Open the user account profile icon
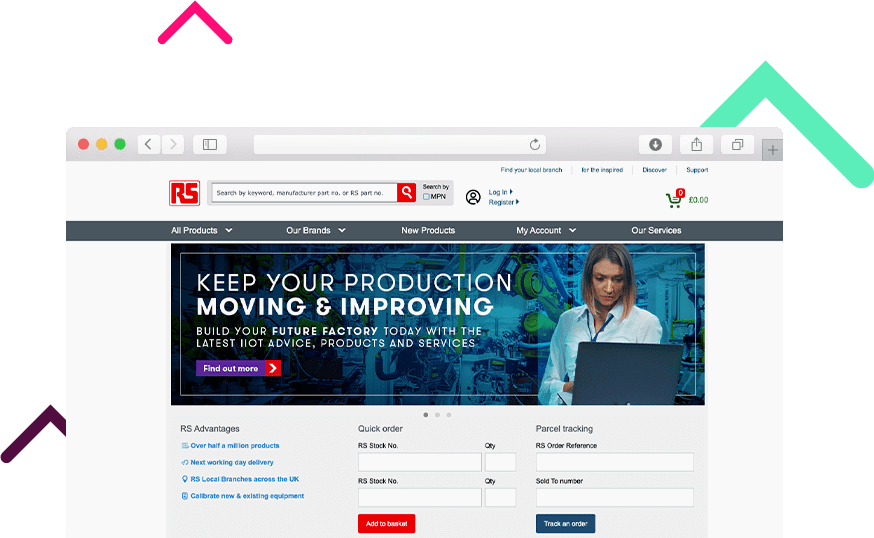The width and height of the screenshot is (874, 538). coord(473,197)
